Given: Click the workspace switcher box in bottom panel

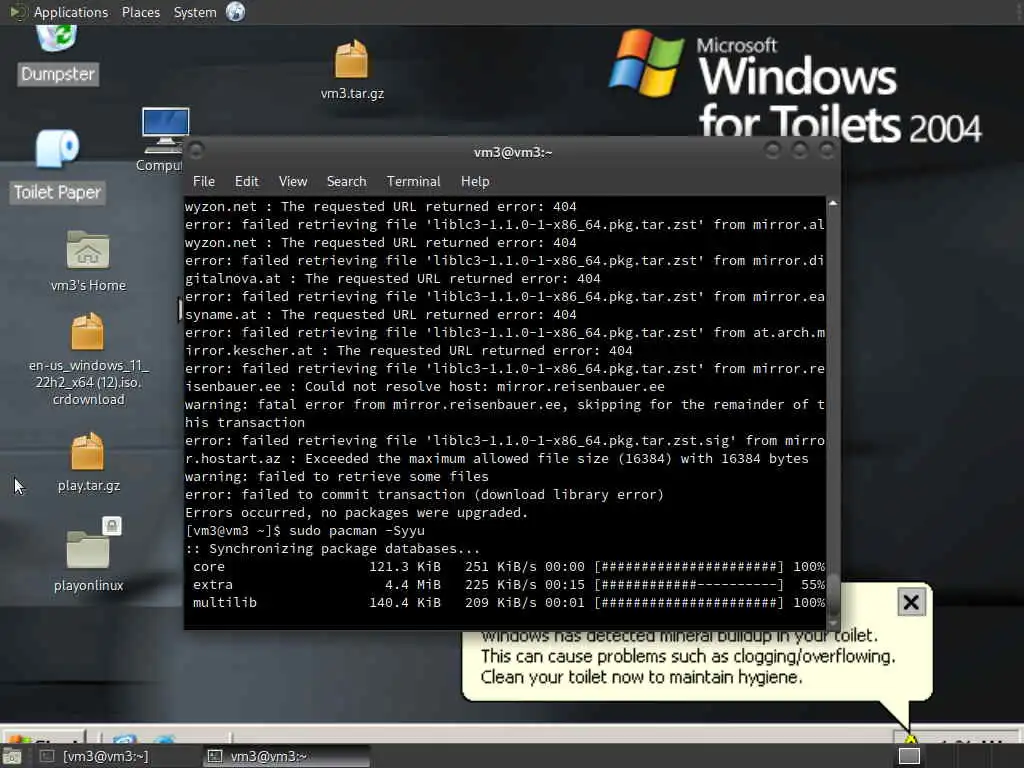Looking at the screenshot, I should pyautogui.click(x=909, y=756).
